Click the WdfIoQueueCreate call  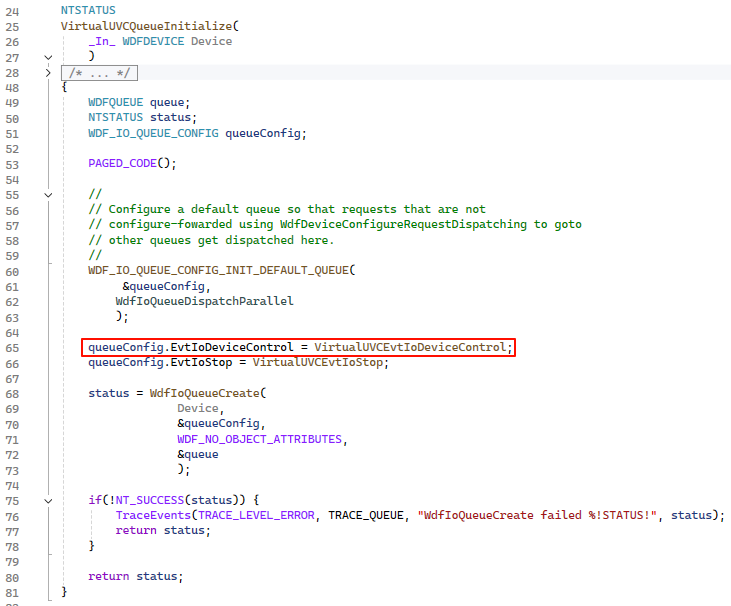coord(205,393)
